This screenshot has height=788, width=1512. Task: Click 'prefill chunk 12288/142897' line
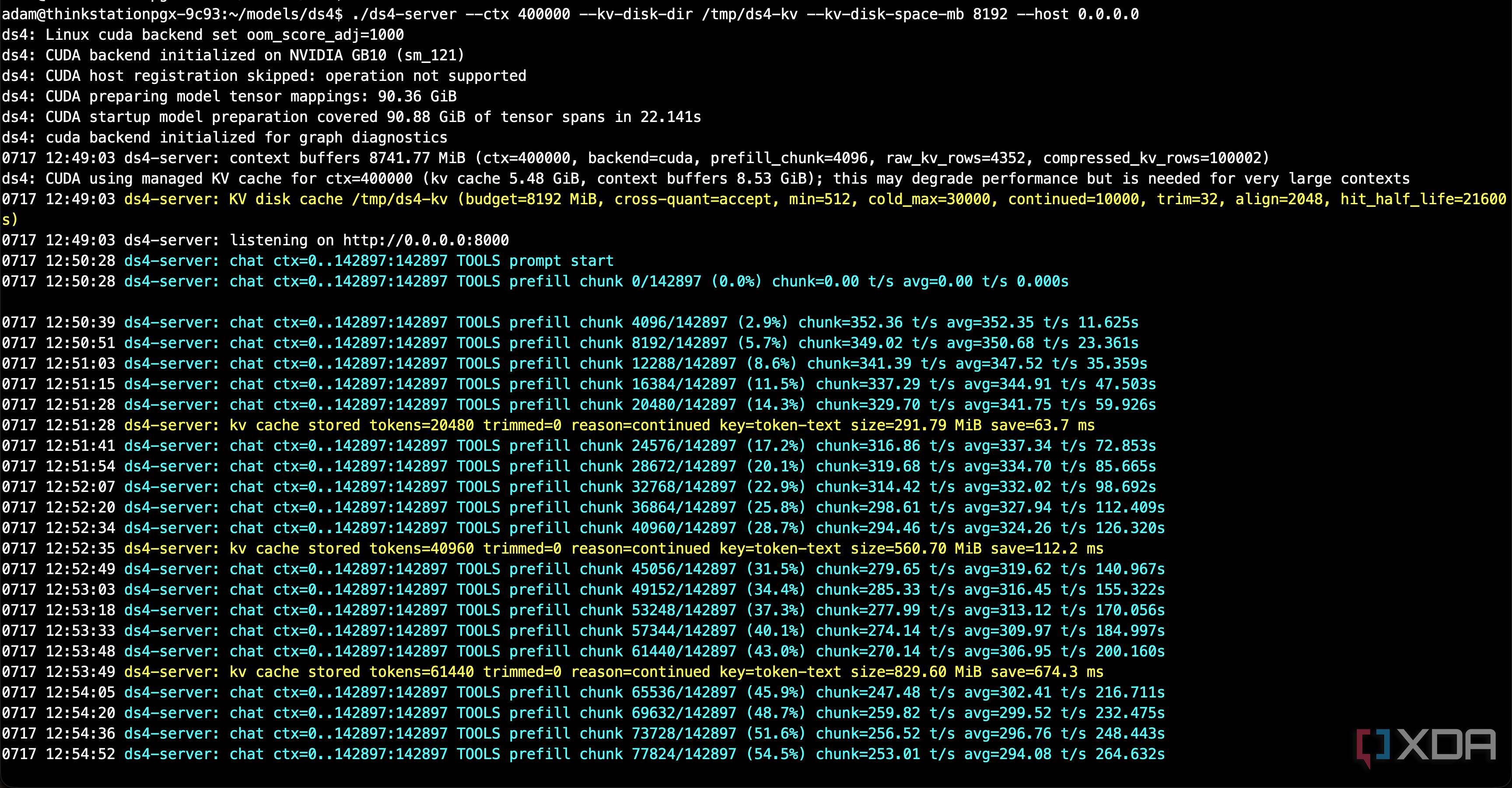coord(574,363)
